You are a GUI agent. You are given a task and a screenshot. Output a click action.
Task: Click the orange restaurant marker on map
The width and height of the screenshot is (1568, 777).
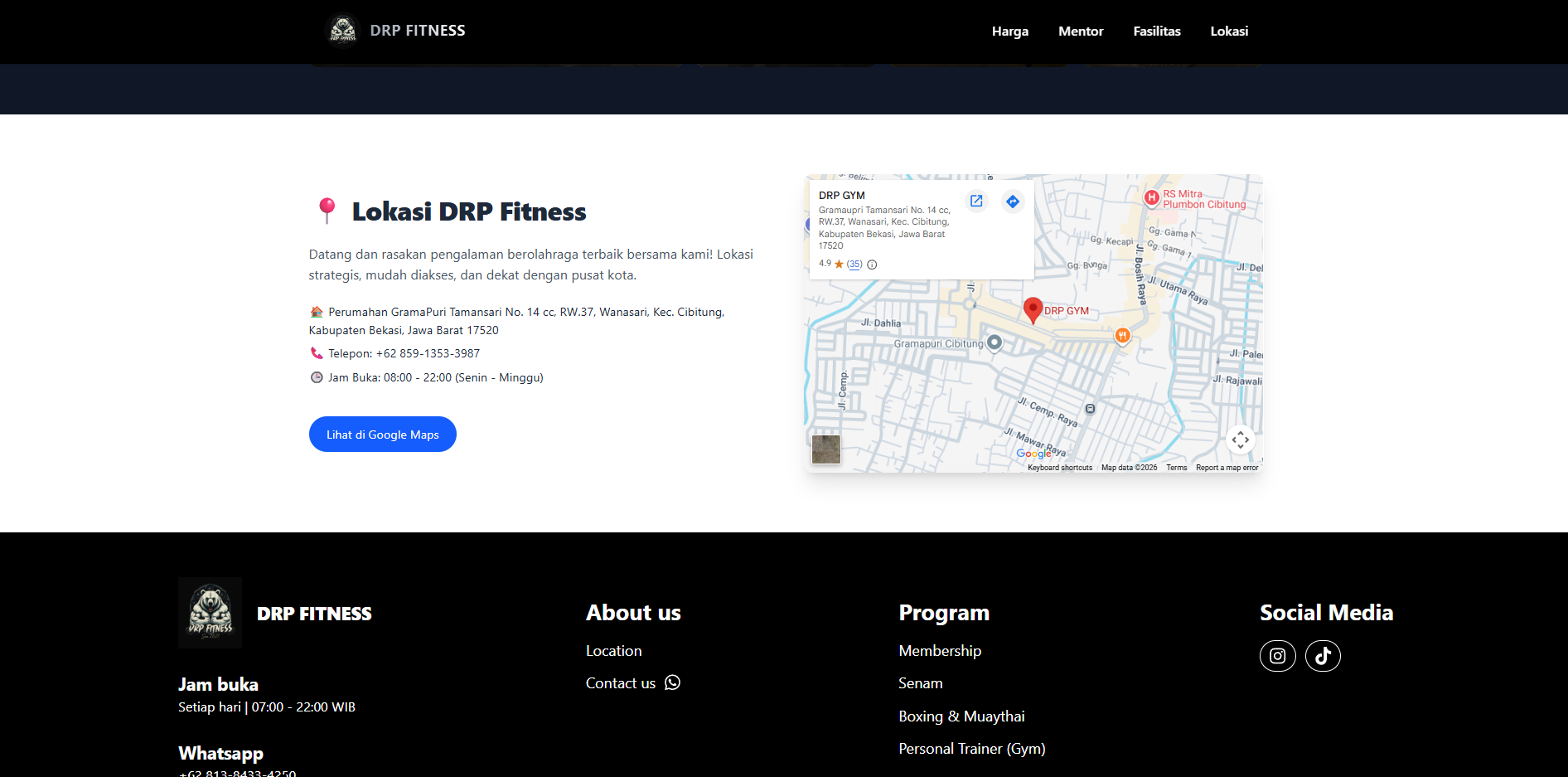coord(1122,336)
